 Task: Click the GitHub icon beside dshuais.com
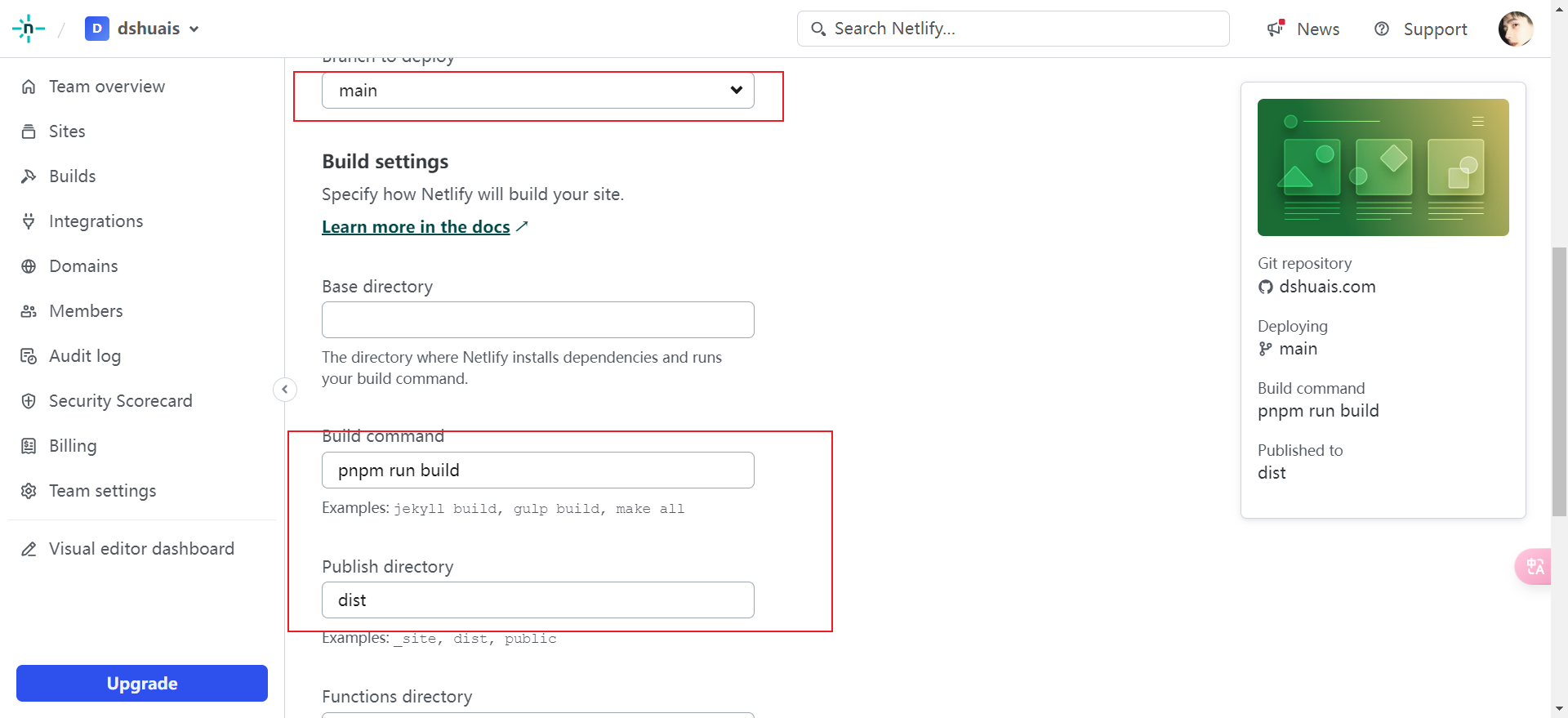point(1266,287)
